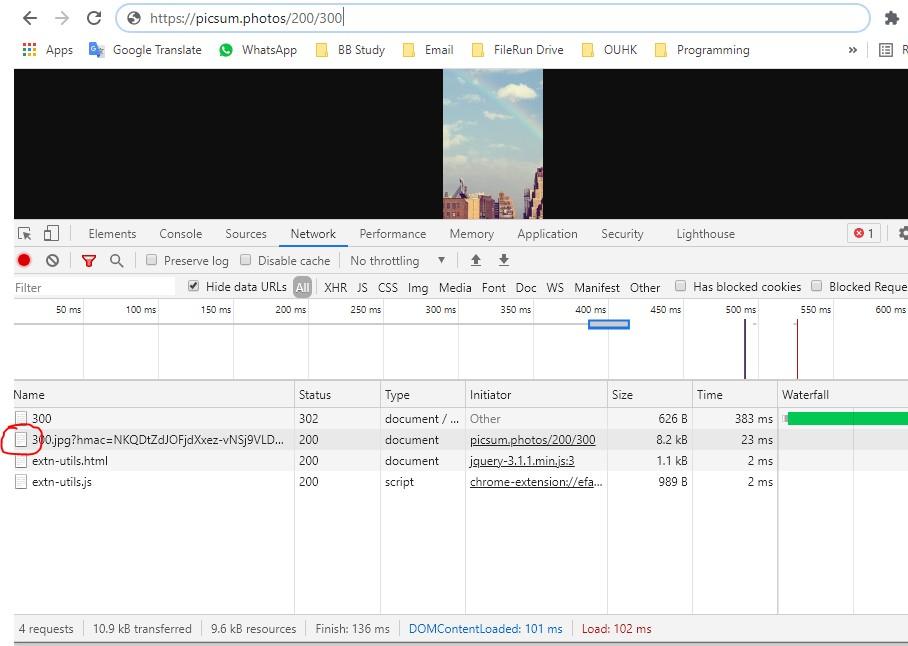The width and height of the screenshot is (908, 646).
Task: Filter requests by Other
Action: tap(645, 287)
